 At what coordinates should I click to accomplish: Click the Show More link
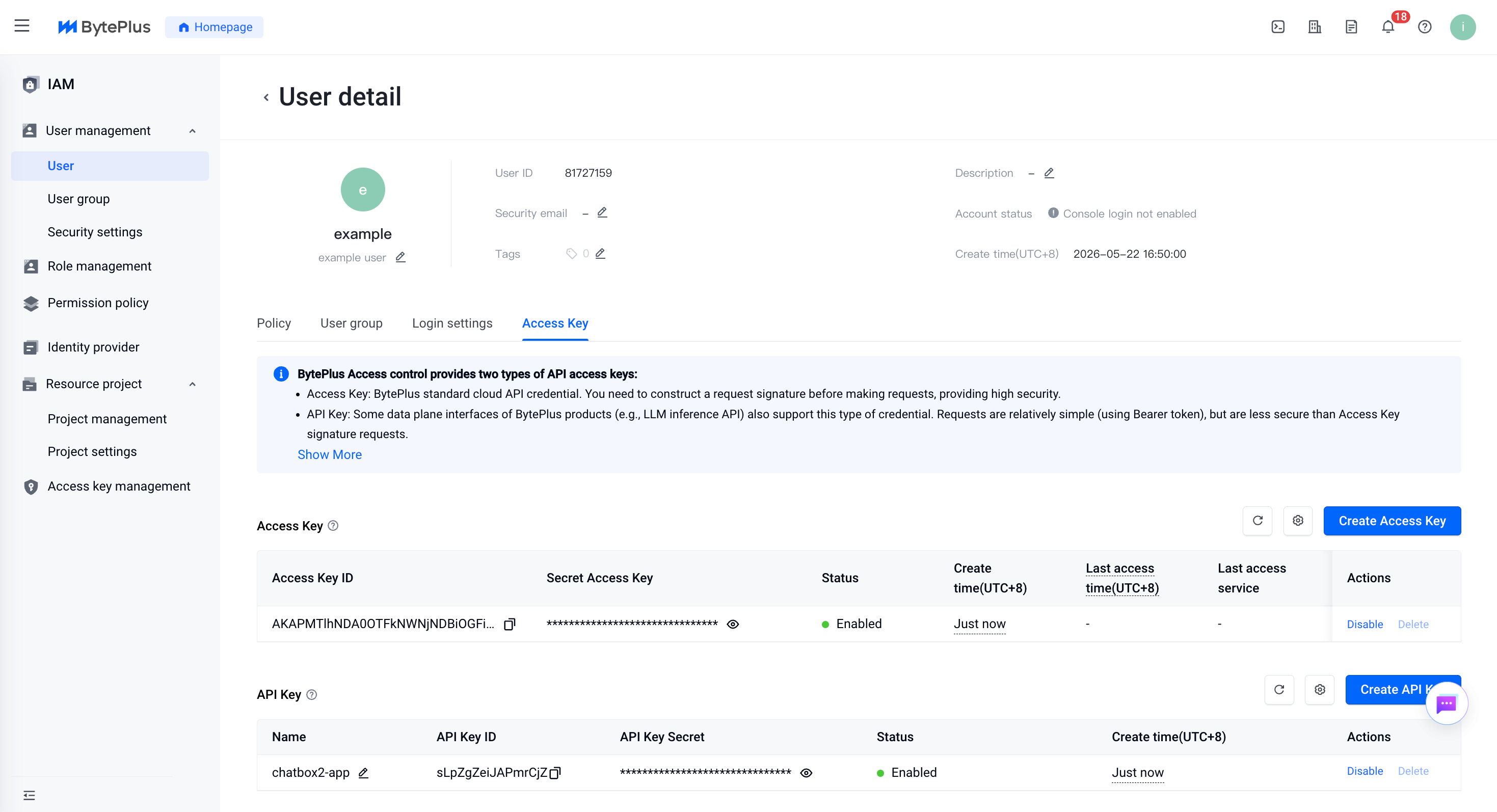coord(330,454)
